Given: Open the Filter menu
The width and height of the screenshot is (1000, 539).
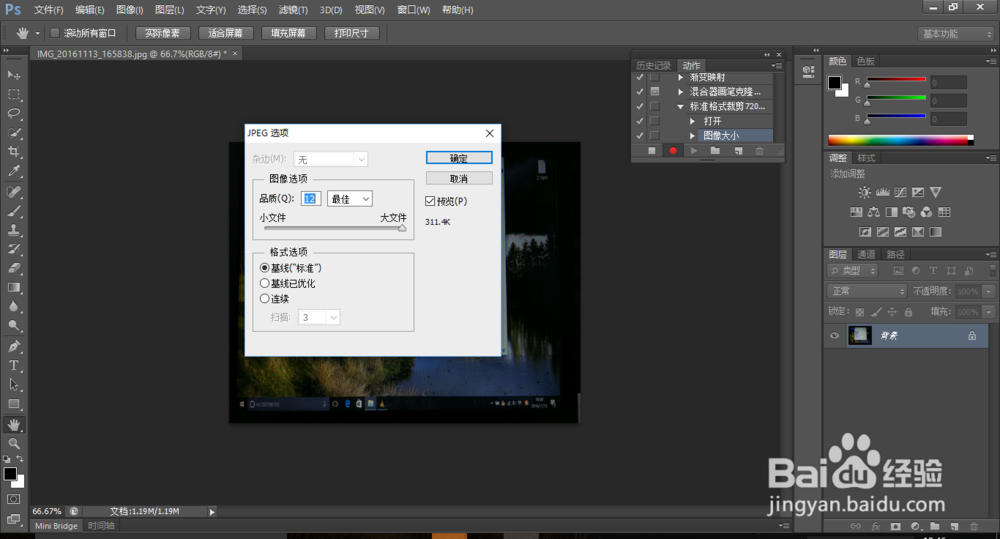Looking at the screenshot, I should 293,10.
